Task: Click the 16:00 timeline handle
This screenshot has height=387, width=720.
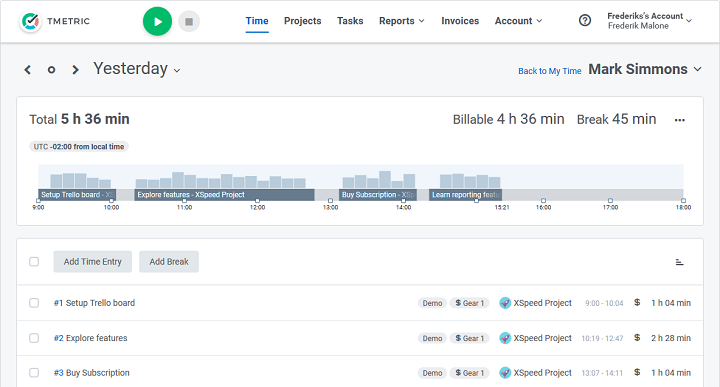Action: click(x=543, y=201)
